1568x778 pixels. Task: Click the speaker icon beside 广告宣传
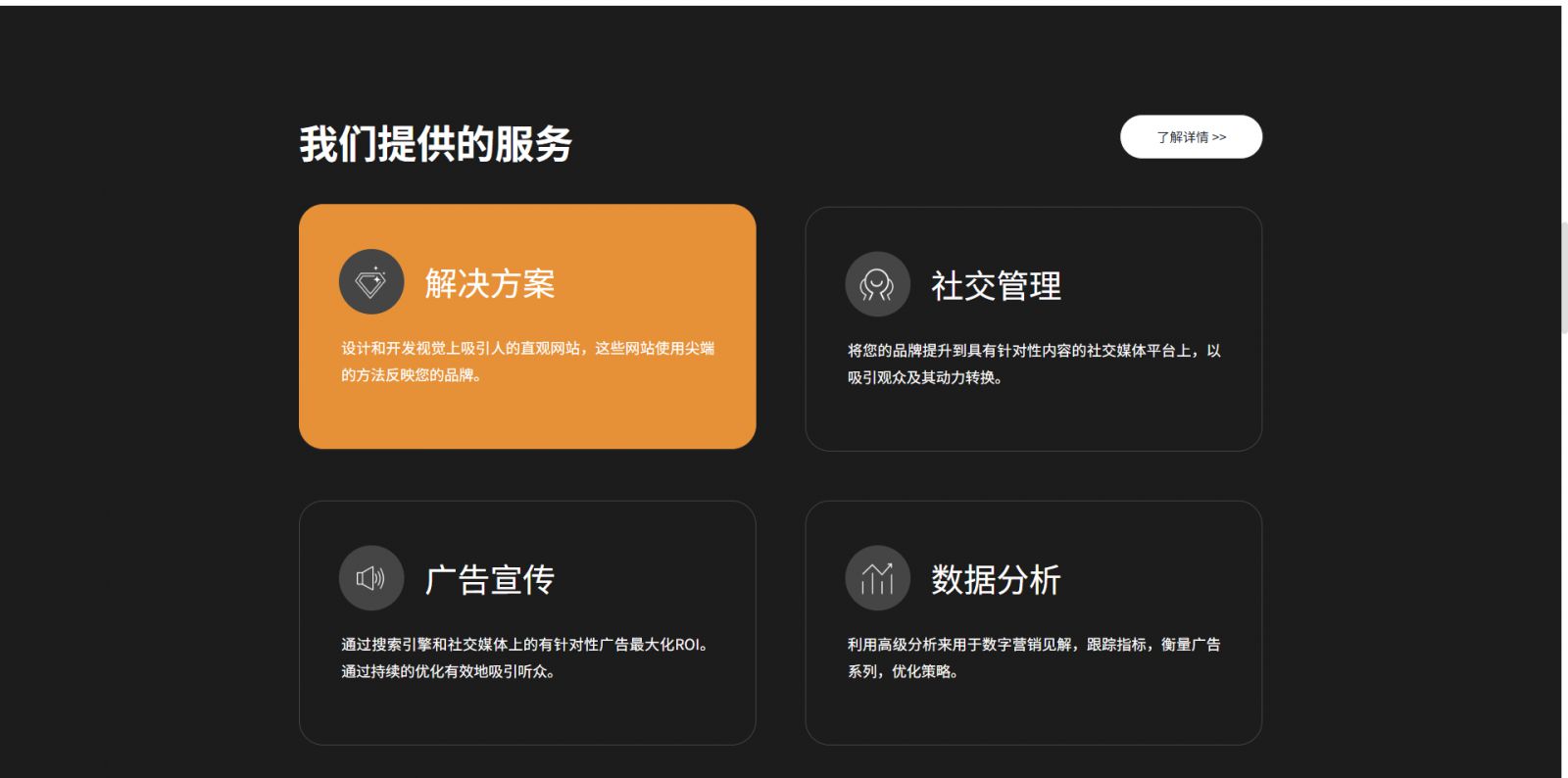(371, 578)
